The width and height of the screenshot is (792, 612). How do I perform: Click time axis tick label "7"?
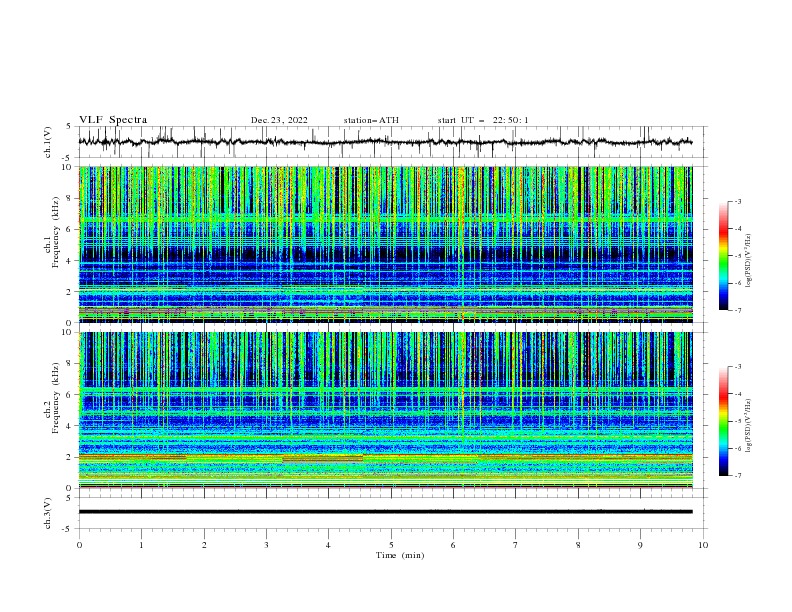pos(516,545)
